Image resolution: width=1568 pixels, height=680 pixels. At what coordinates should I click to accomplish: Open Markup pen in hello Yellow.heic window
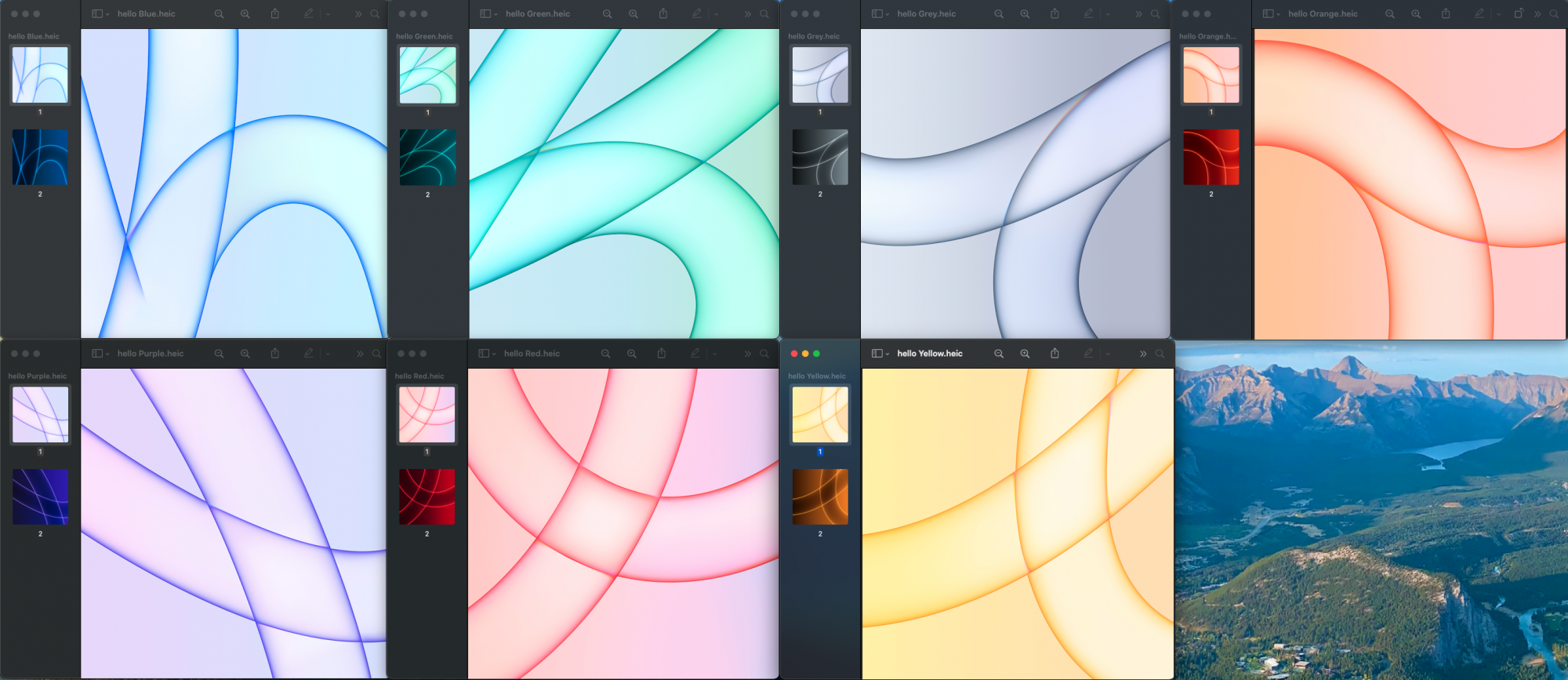pyautogui.click(x=1088, y=353)
